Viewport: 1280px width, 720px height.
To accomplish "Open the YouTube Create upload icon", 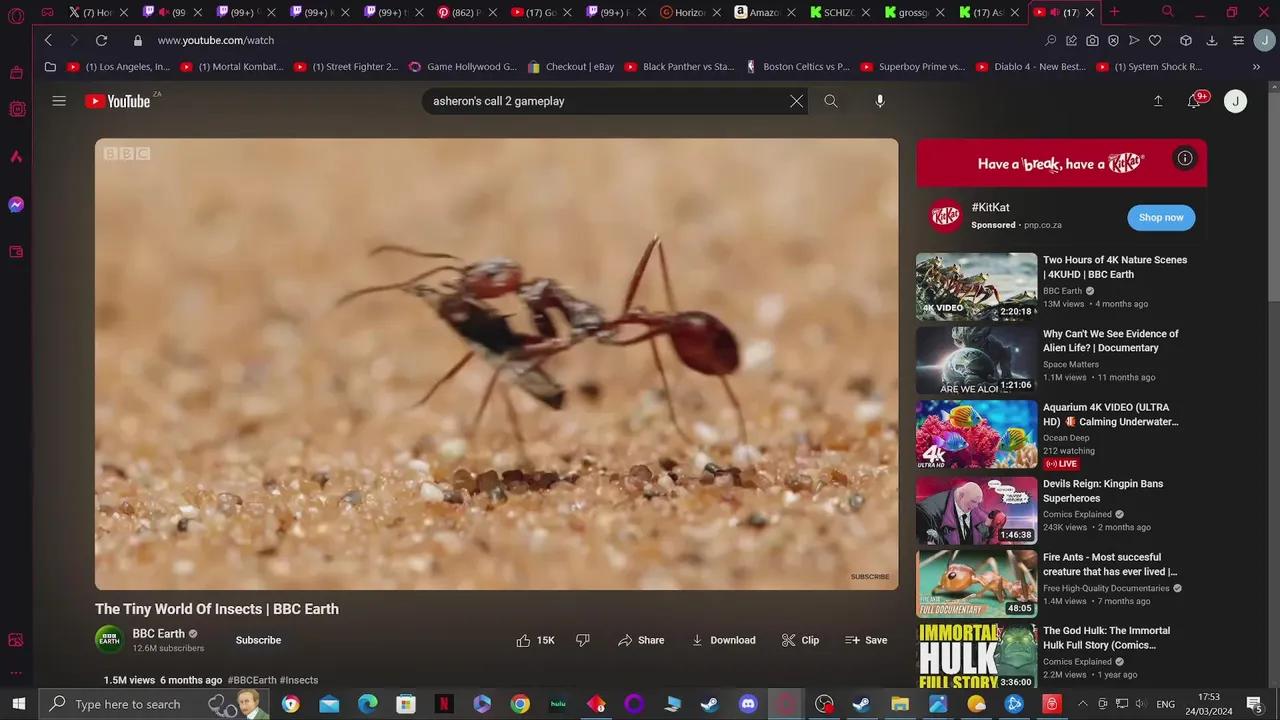I will point(1158,101).
